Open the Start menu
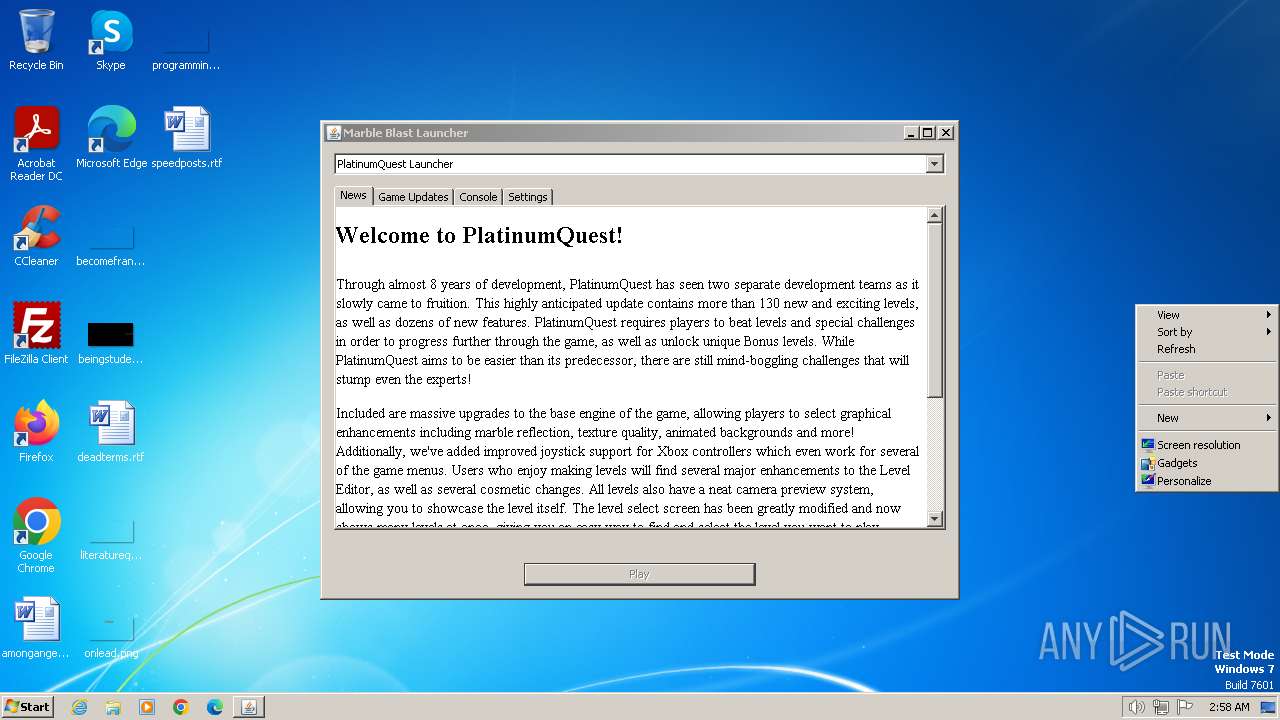Viewport: 1280px width, 720px height. [x=28, y=707]
